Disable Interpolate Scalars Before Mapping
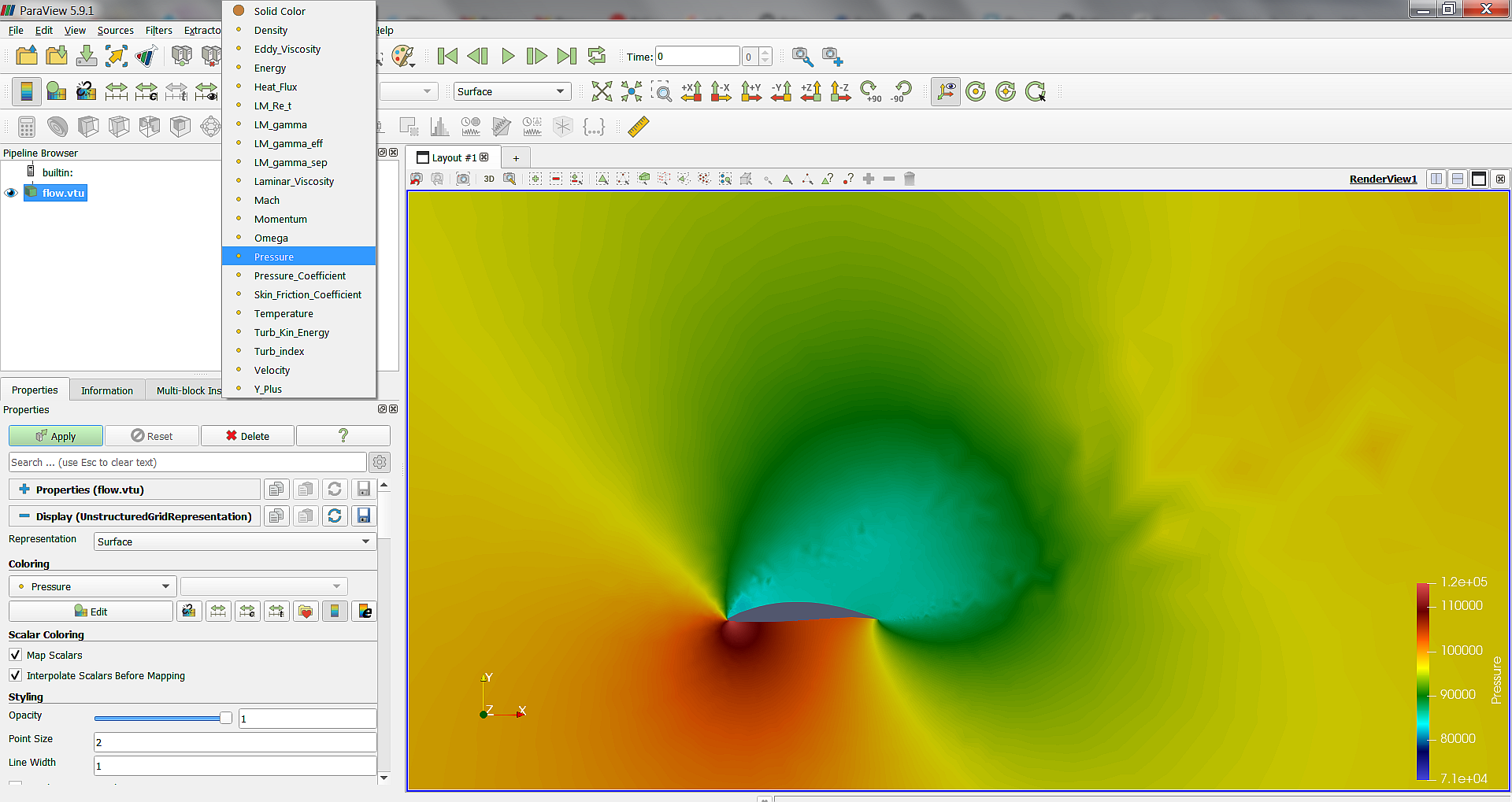This screenshot has height=802, width=1512. (x=16, y=675)
